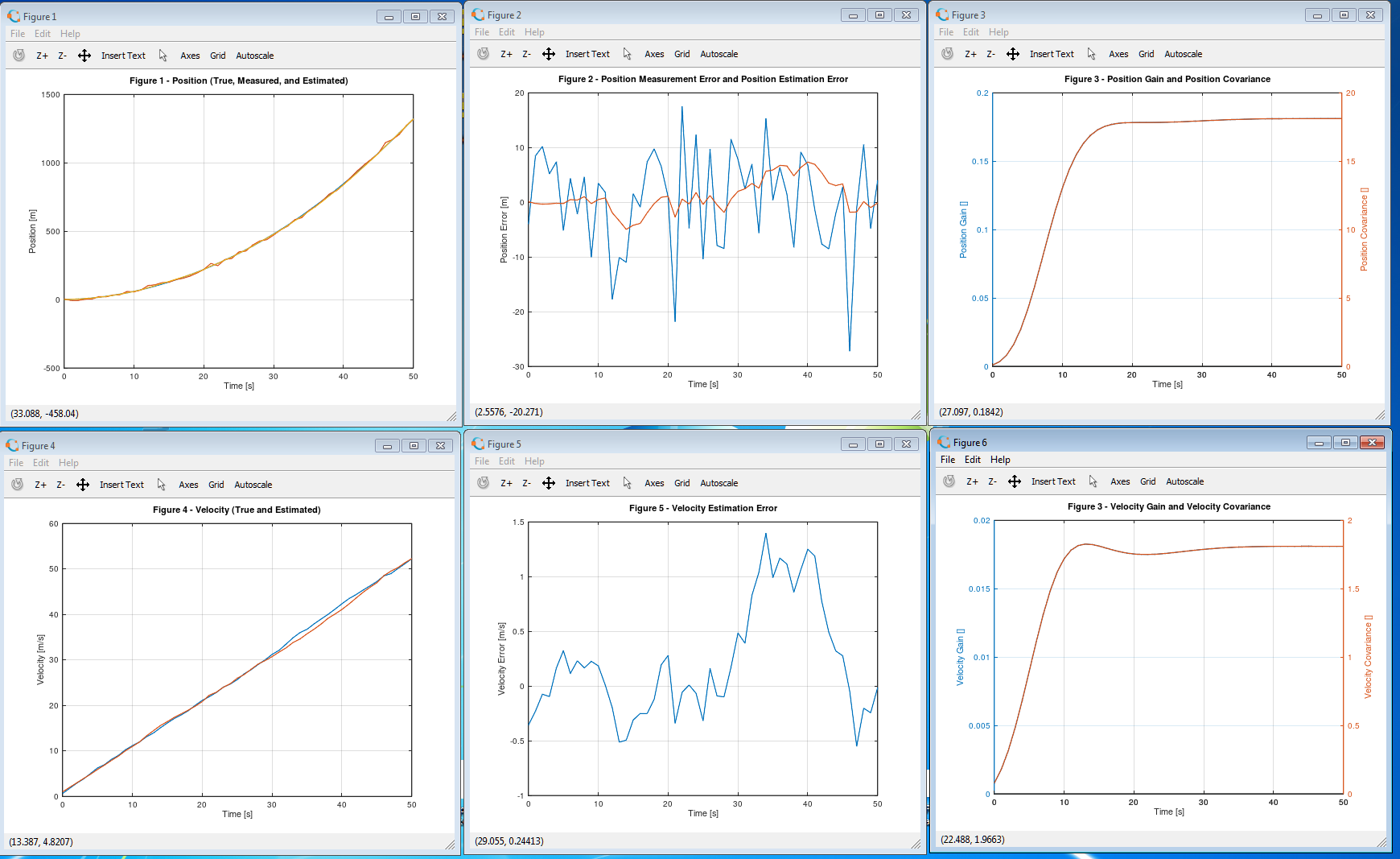Click rotate icon in Figure 1 toolbar
Screen dimensions: 1400x859
[19, 56]
